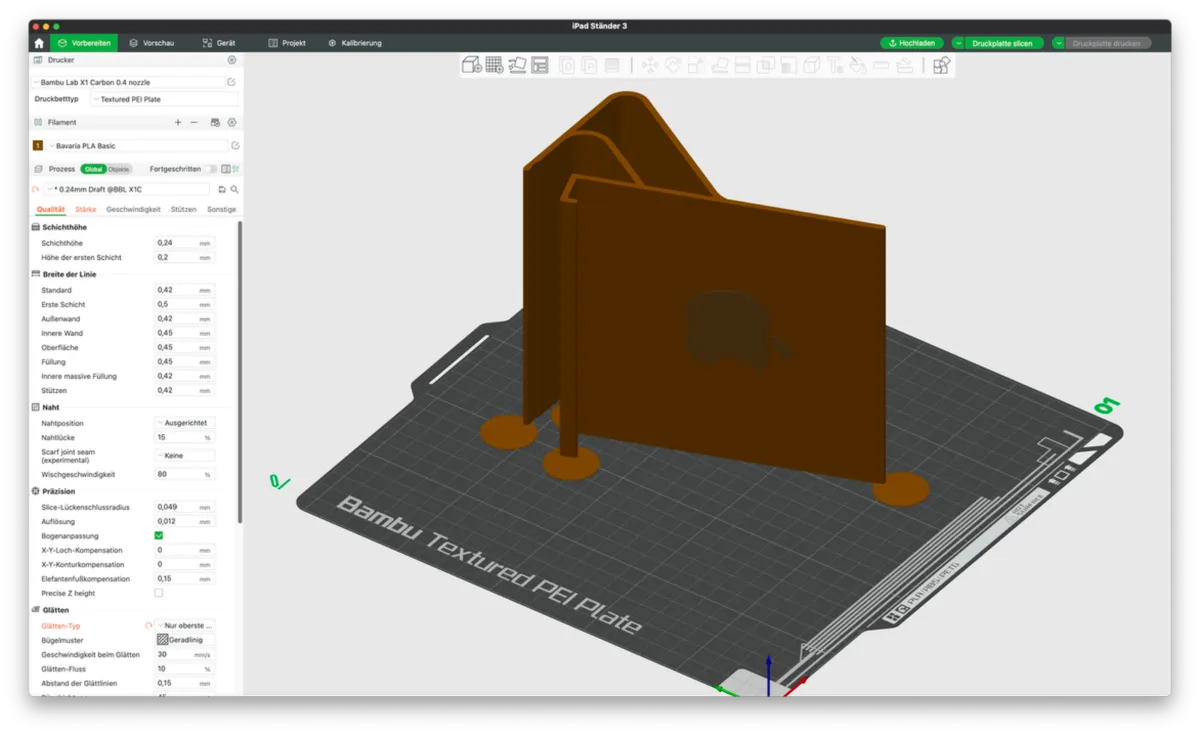Screen dimensions: 1200x734
Task: Click the Druckplatte slicen button
Action: 997,43
